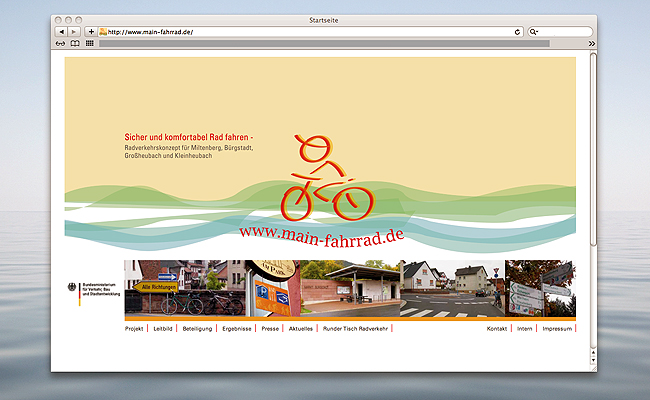Viewport: 650px width, 400px height.
Task: Open the Projekt menu item
Action: (134, 329)
